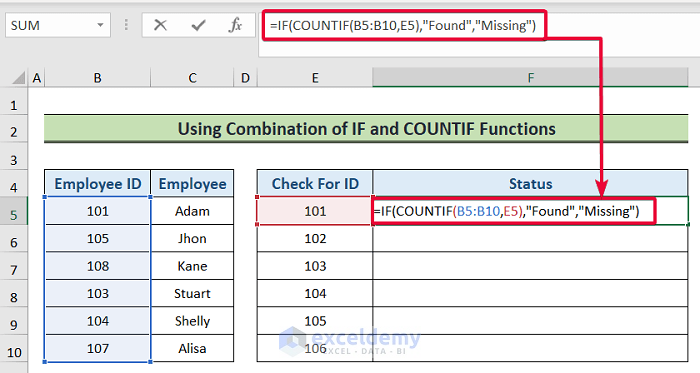Select Employee ID cell with 105
Screen dimensions: 700x373
pyautogui.click(x=97, y=238)
